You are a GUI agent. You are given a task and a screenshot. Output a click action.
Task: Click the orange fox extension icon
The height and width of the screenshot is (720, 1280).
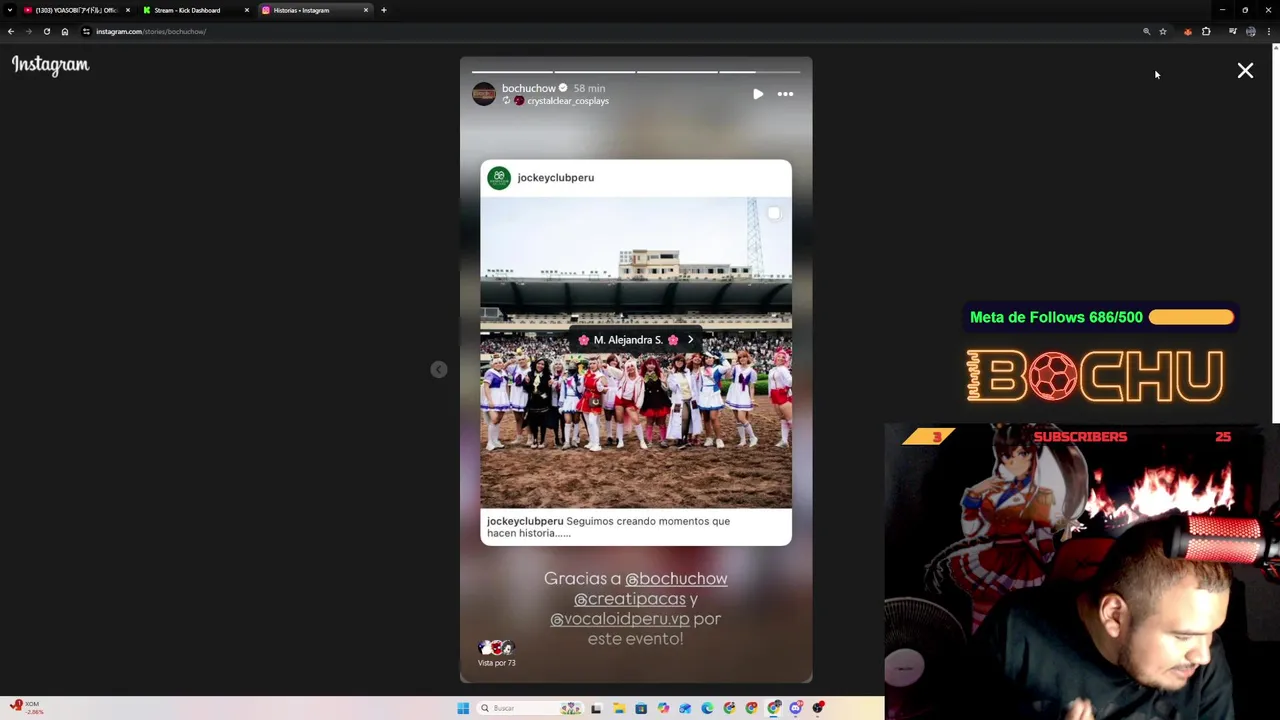pos(1188,32)
